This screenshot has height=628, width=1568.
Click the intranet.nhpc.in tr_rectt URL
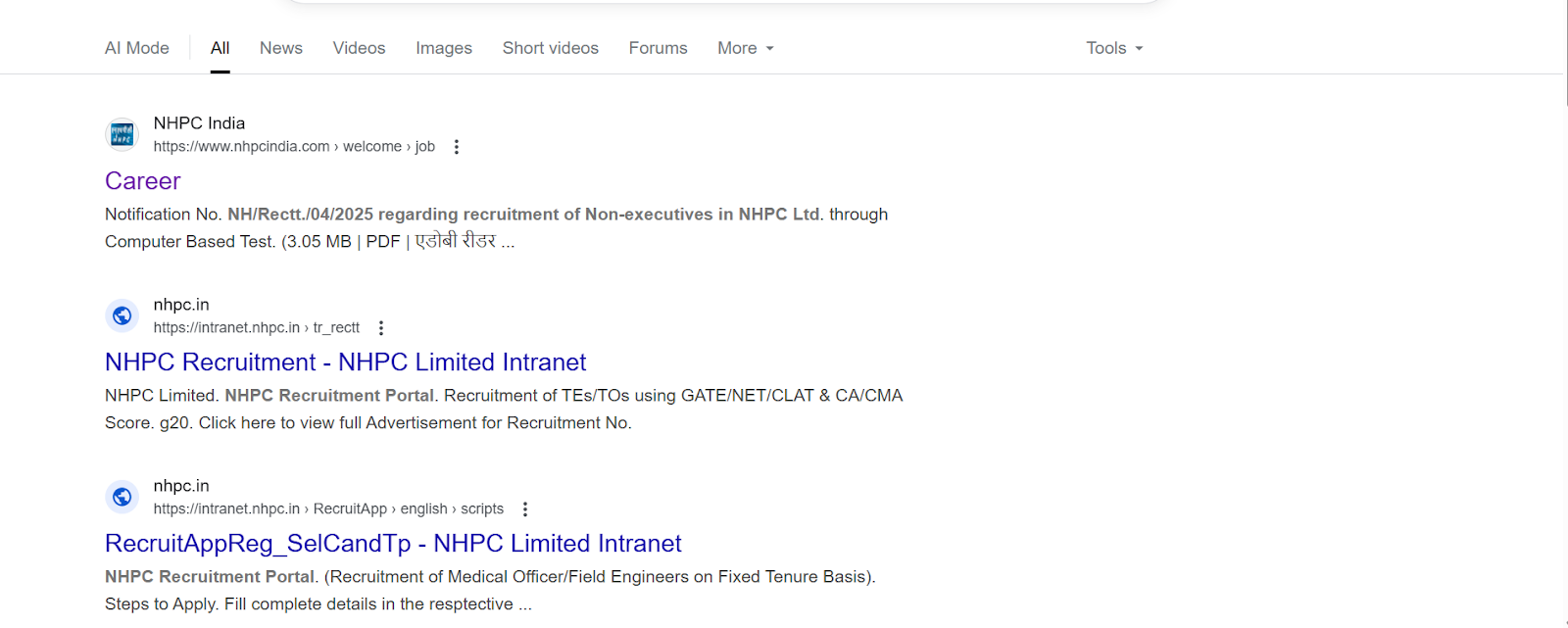pos(257,328)
